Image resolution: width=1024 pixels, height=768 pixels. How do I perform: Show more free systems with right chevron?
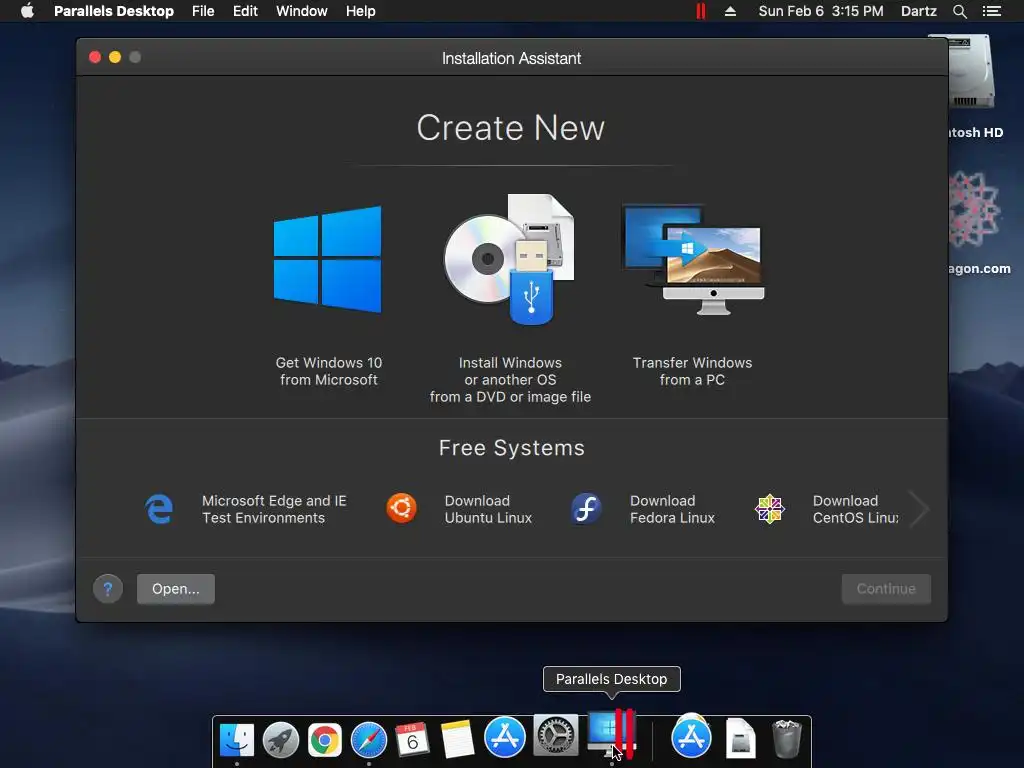coord(920,509)
